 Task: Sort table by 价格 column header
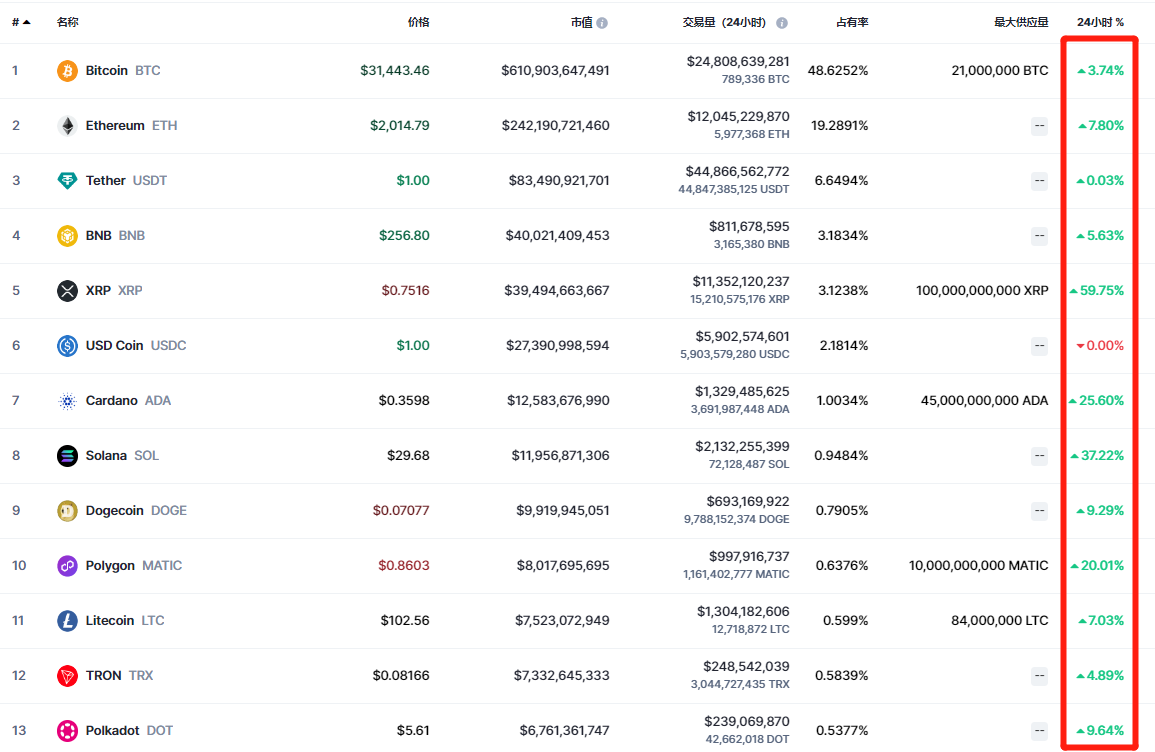pyautogui.click(x=418, y=22)
